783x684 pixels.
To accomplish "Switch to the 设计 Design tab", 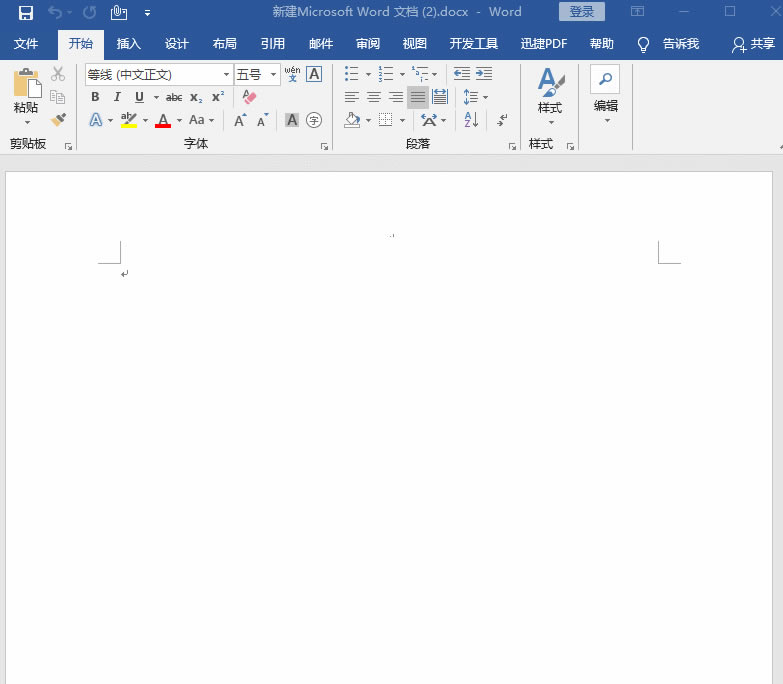I will [x=177, y=44].
